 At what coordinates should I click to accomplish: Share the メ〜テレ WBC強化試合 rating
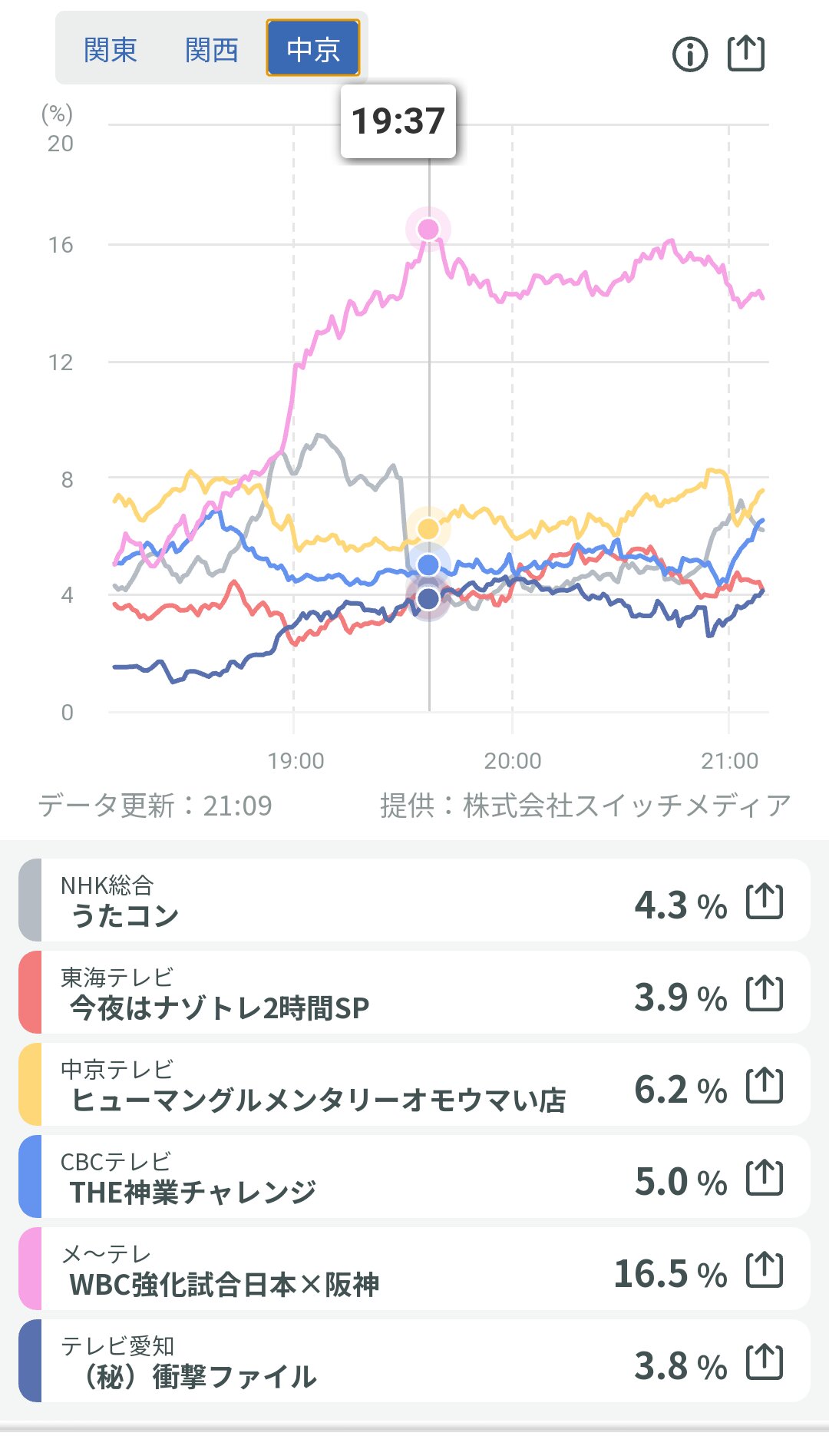[x=765, y=1270]
